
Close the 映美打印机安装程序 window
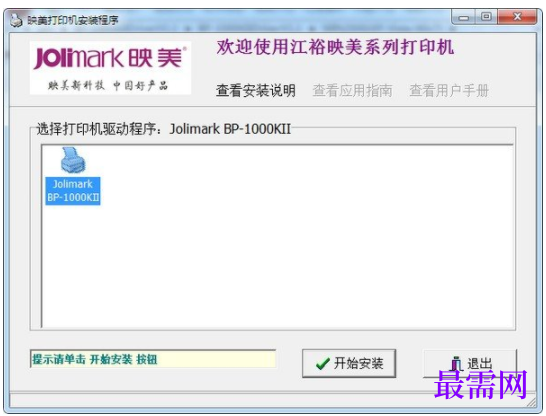coord(517,17)
